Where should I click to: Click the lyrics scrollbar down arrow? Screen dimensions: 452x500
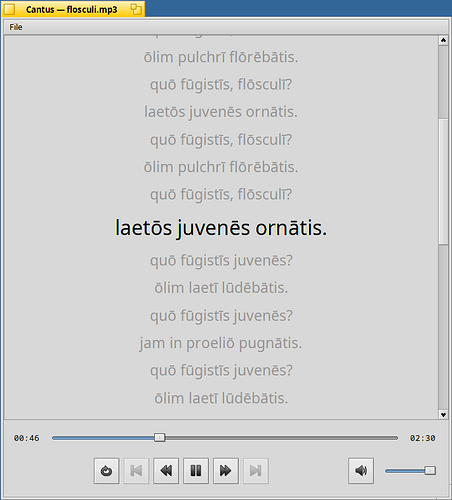(x=443, y=415)
